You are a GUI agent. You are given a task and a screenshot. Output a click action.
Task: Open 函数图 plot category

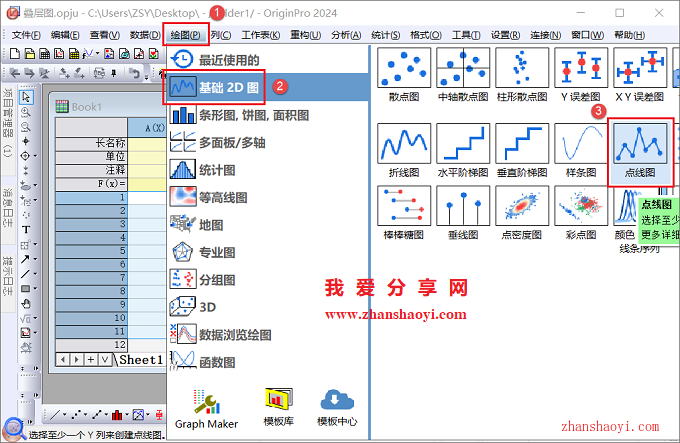(268, 362)
